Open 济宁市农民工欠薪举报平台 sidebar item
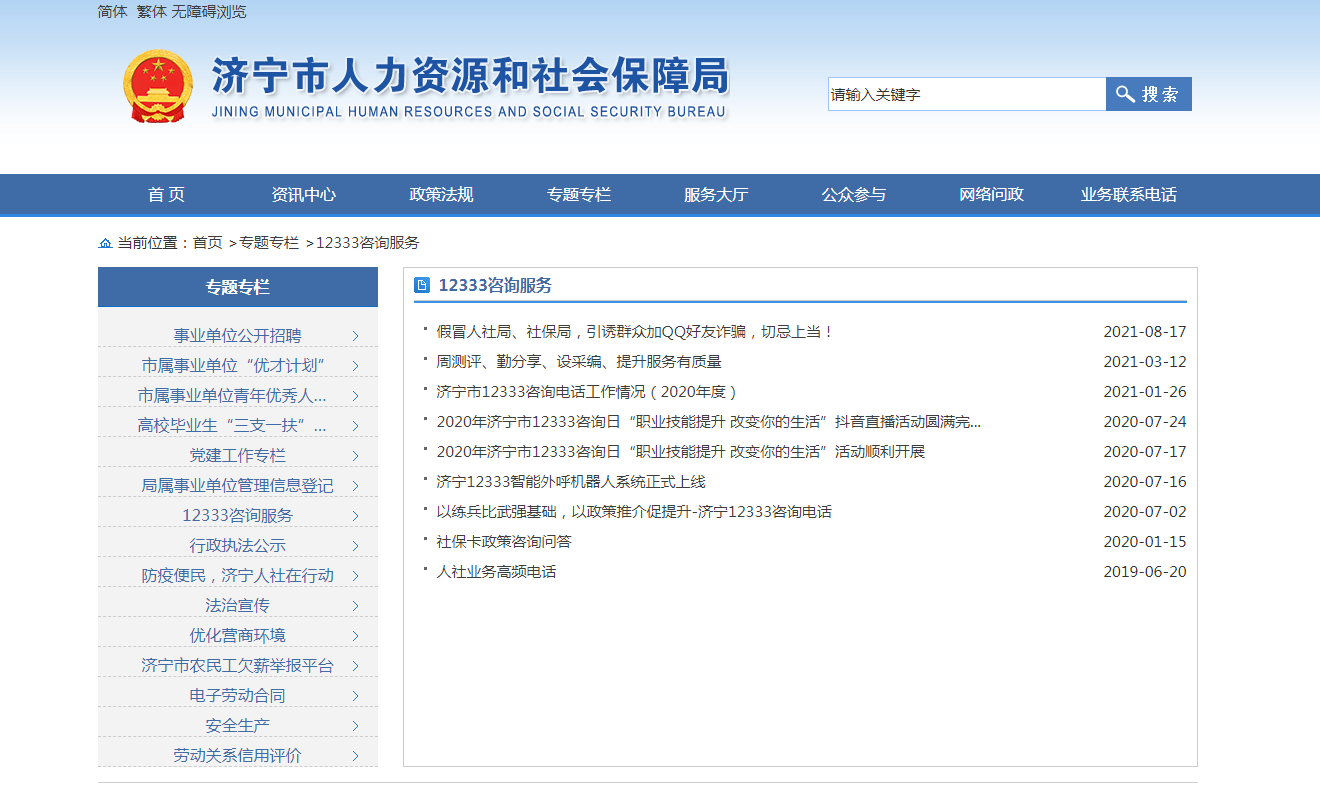Screen dimensions: 1320x795 (x=237, y=666)
